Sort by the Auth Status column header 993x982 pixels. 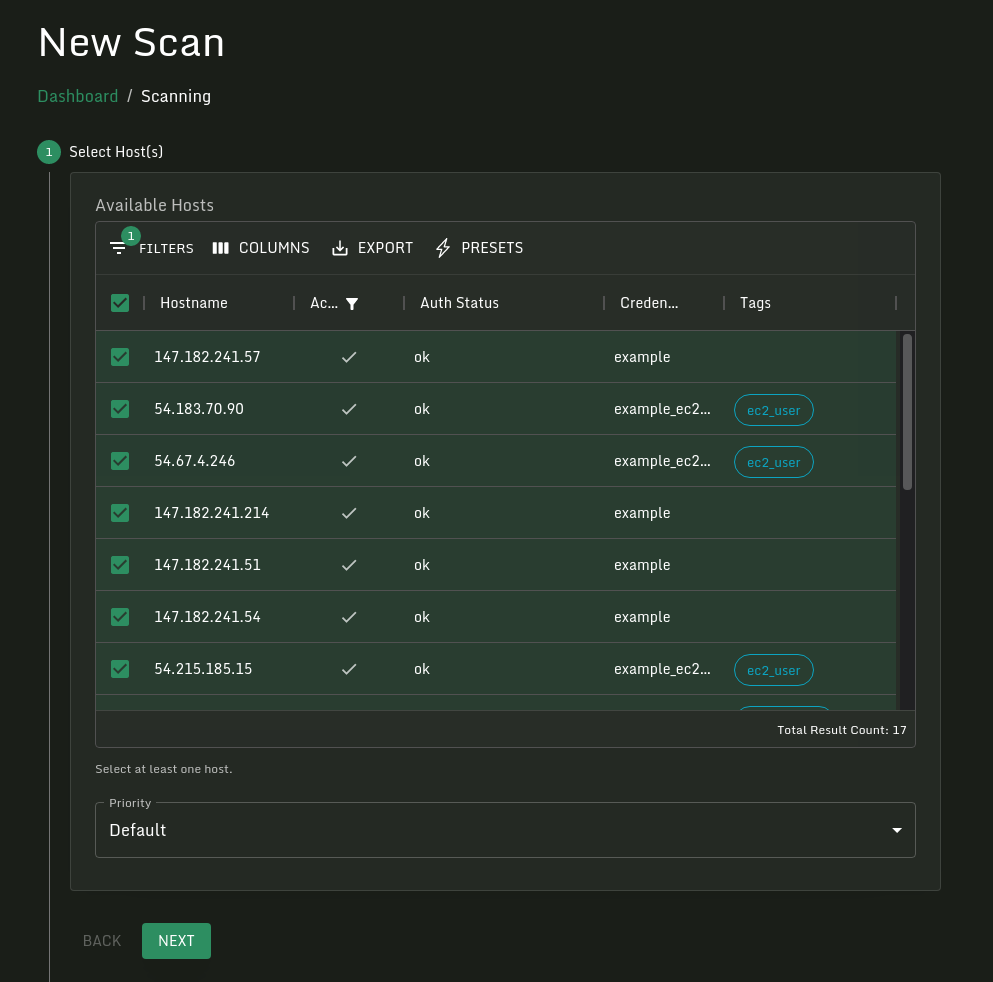coord(459,303)
